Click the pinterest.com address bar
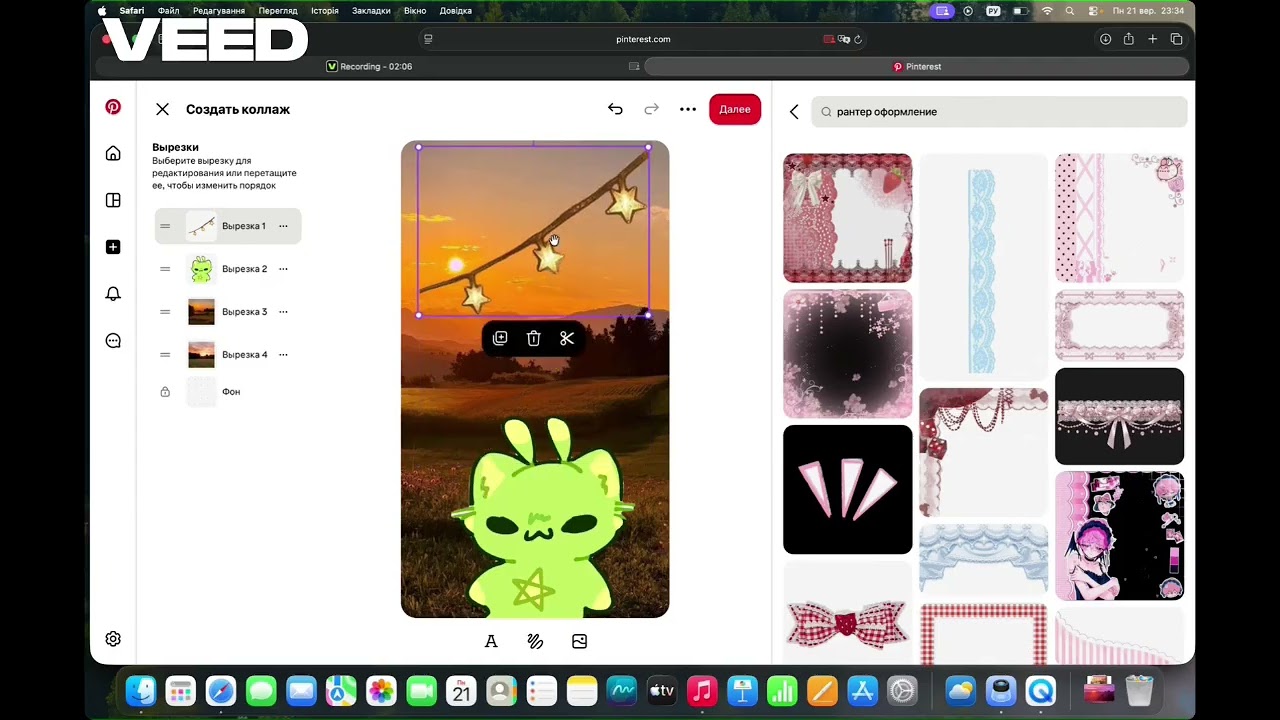 (x=643, y=39)
